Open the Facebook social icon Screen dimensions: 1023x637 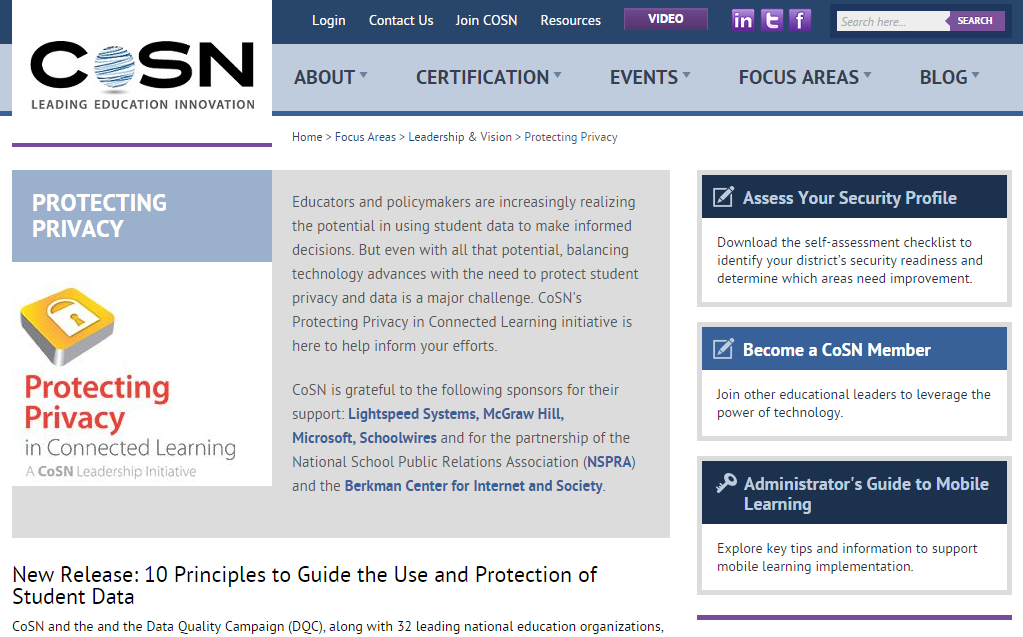click(799, 20)
